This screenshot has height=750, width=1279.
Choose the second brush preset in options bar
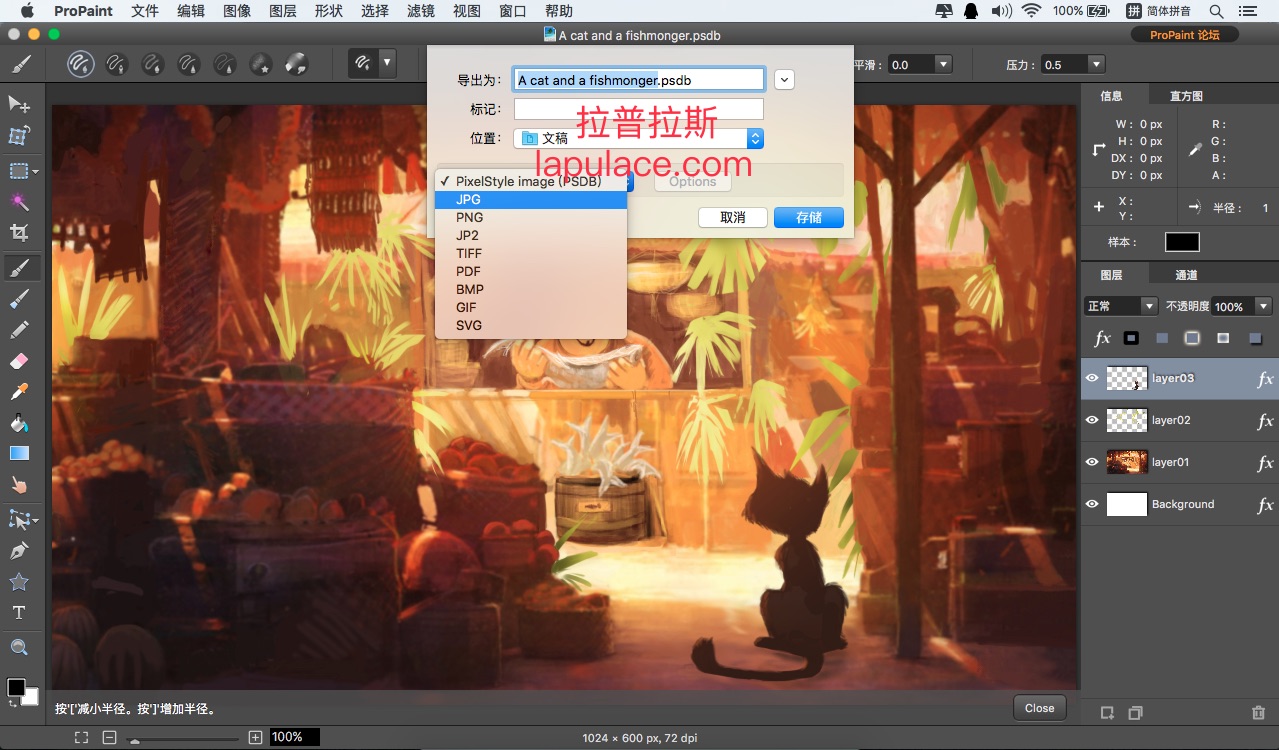[x=116, y=65]
